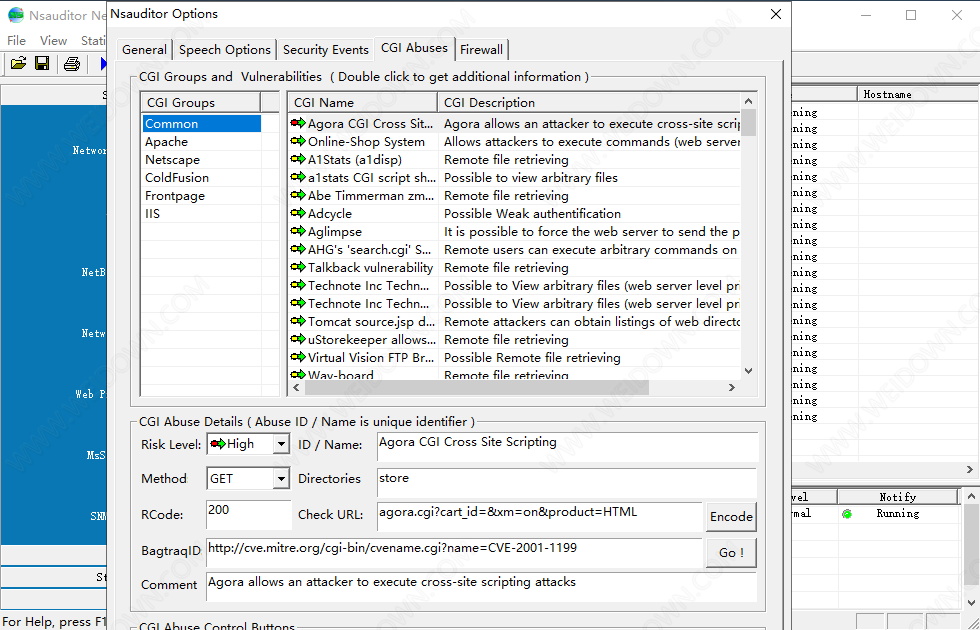Open file via the toolbar folder icon
This screenshot has height=630, width=980.
[18, 63]
